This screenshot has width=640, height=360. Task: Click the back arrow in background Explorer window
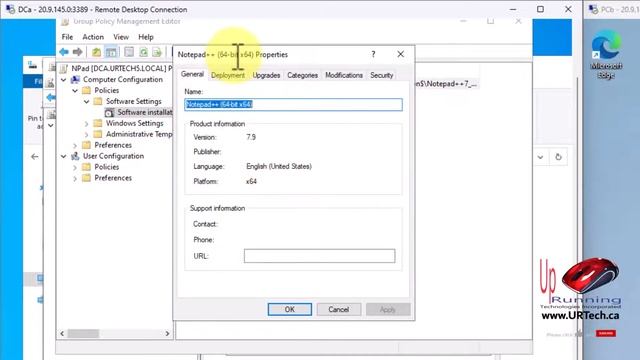[x=35, y=156]
